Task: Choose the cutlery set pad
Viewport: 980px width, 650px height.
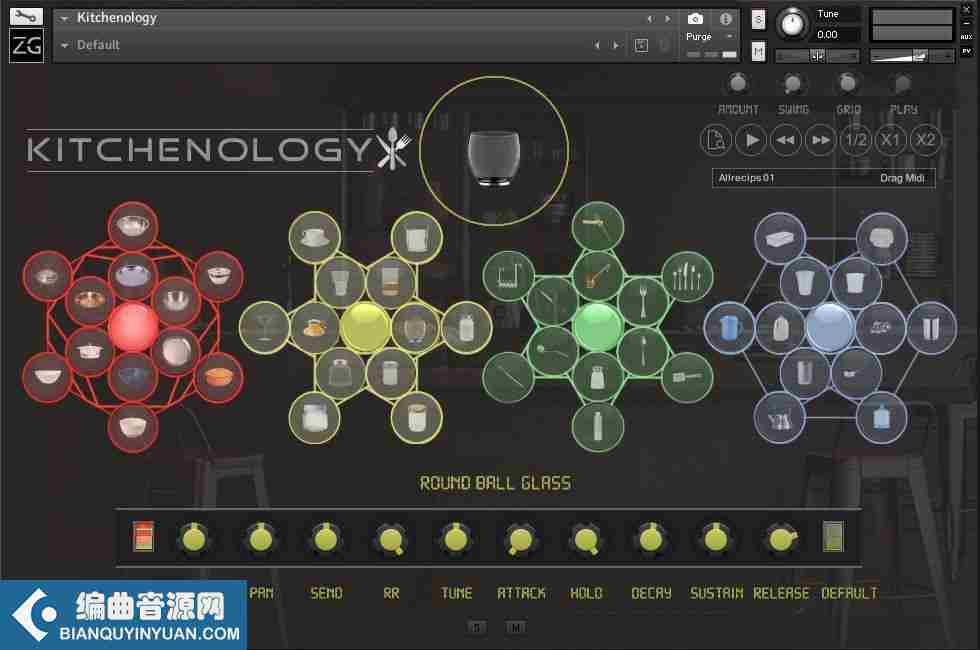Action: [x=688, y=276]
